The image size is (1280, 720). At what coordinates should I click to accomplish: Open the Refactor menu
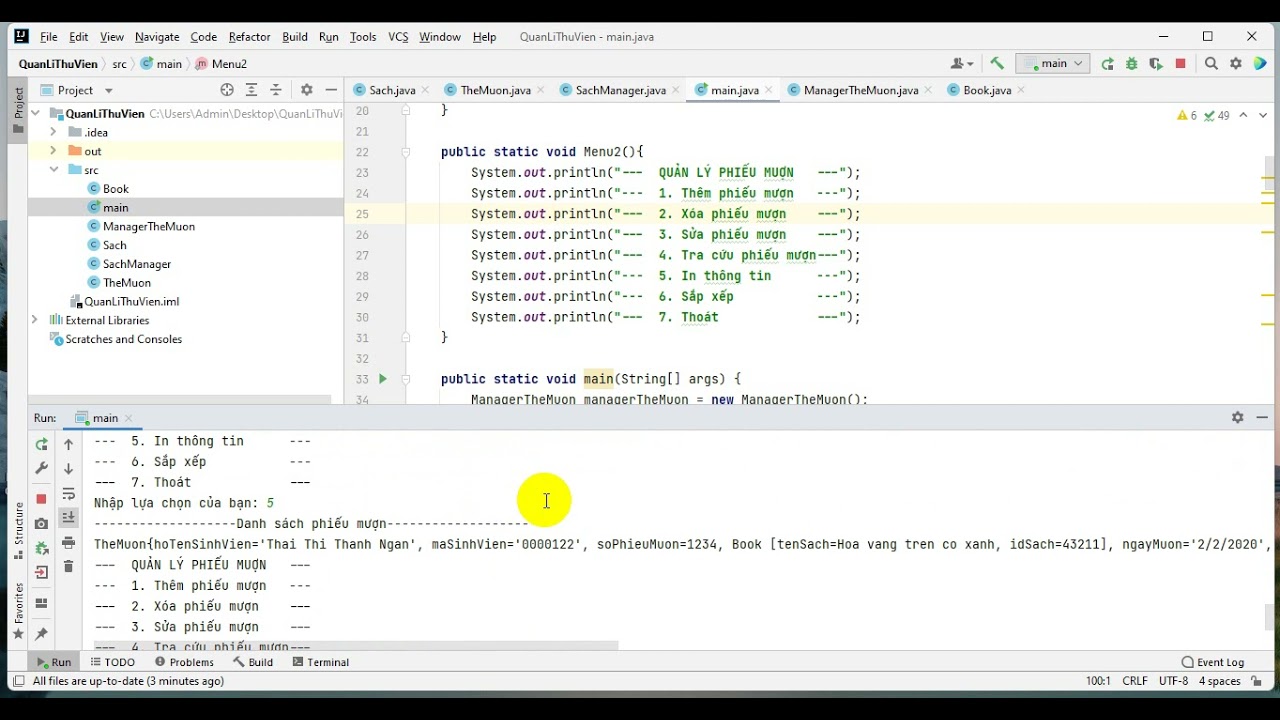click(249, 37)
